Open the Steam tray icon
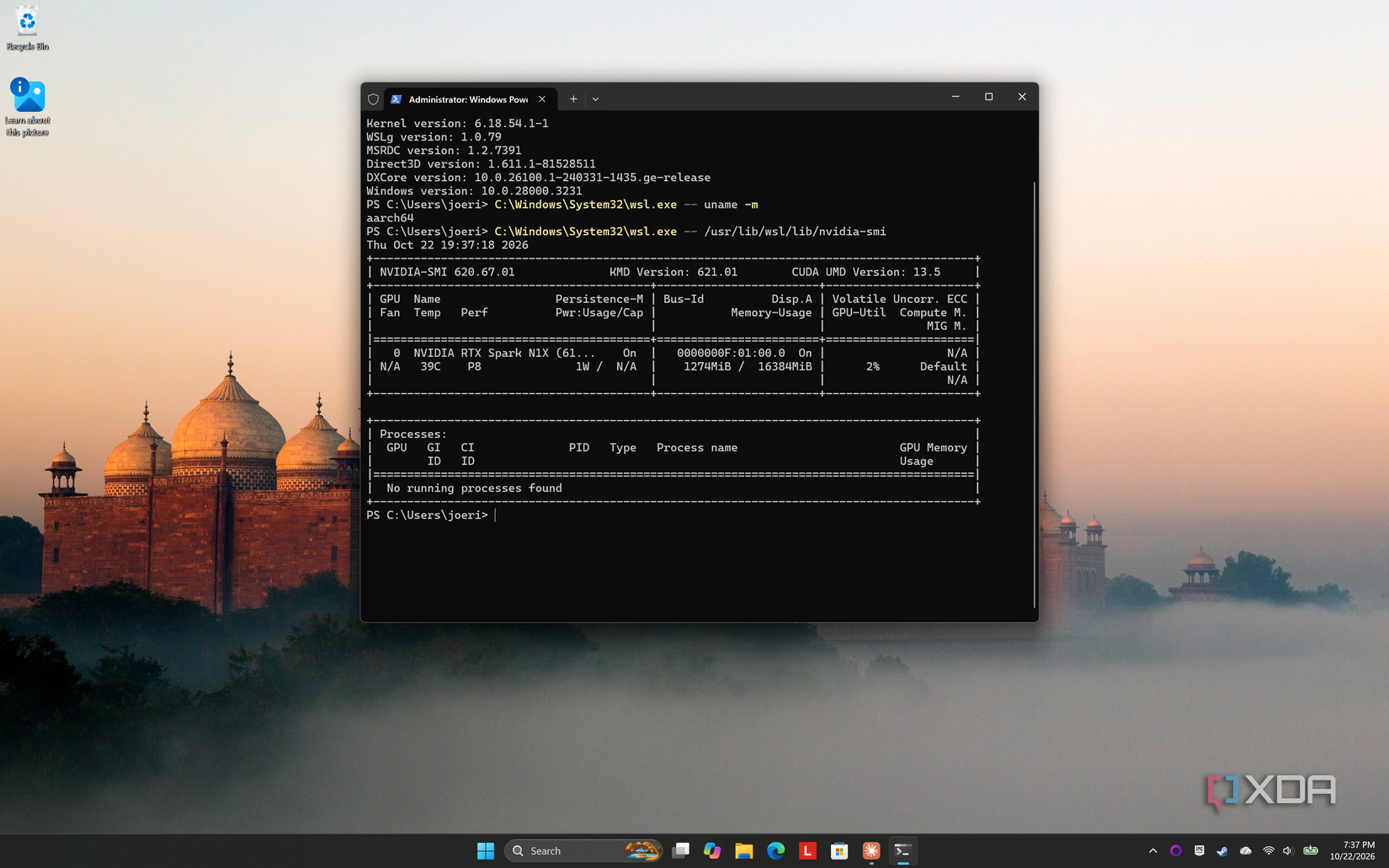Screen dimensions: 1389x868 click(x=1222, y=851)
